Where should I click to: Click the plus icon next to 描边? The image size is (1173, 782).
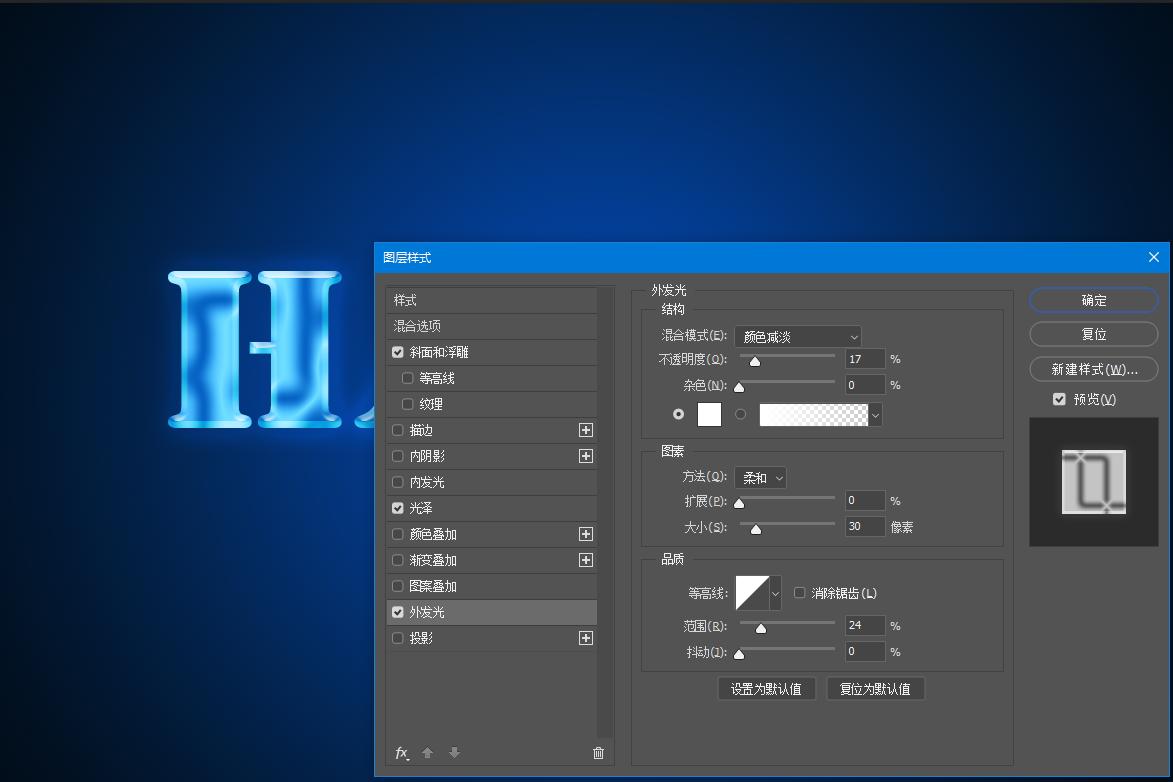click(x=586, y=429)
